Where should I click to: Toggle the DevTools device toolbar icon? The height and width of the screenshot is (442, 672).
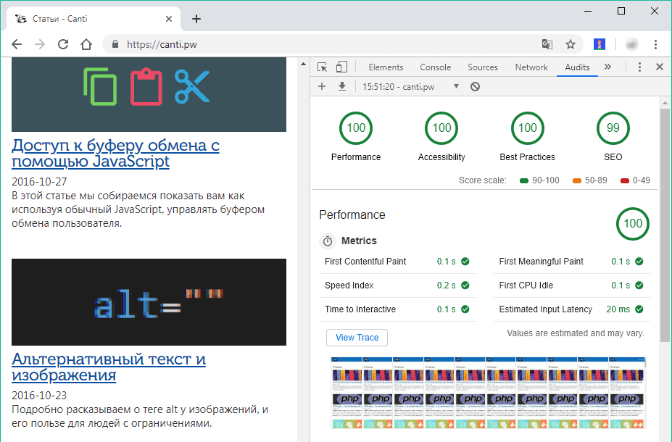pyautogui.click(x=341, y=67)
